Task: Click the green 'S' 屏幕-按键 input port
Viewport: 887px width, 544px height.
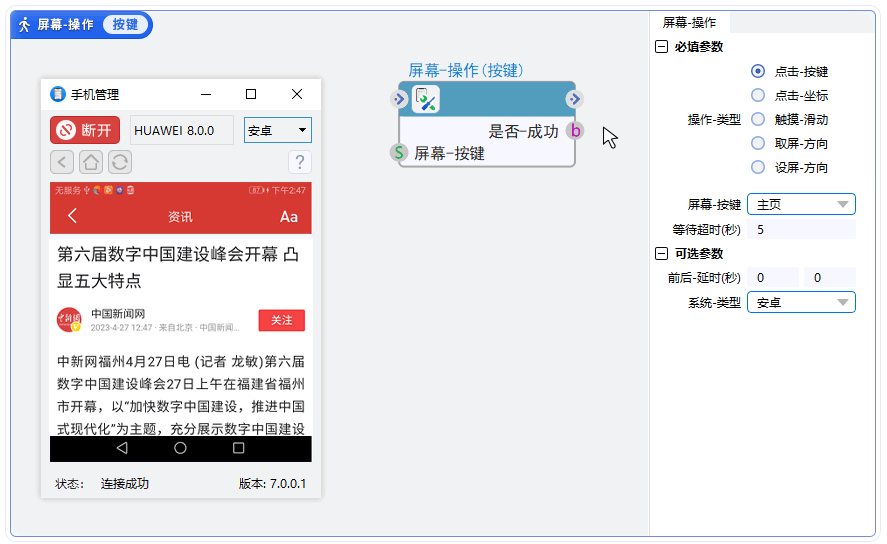Action: (399, 153)
